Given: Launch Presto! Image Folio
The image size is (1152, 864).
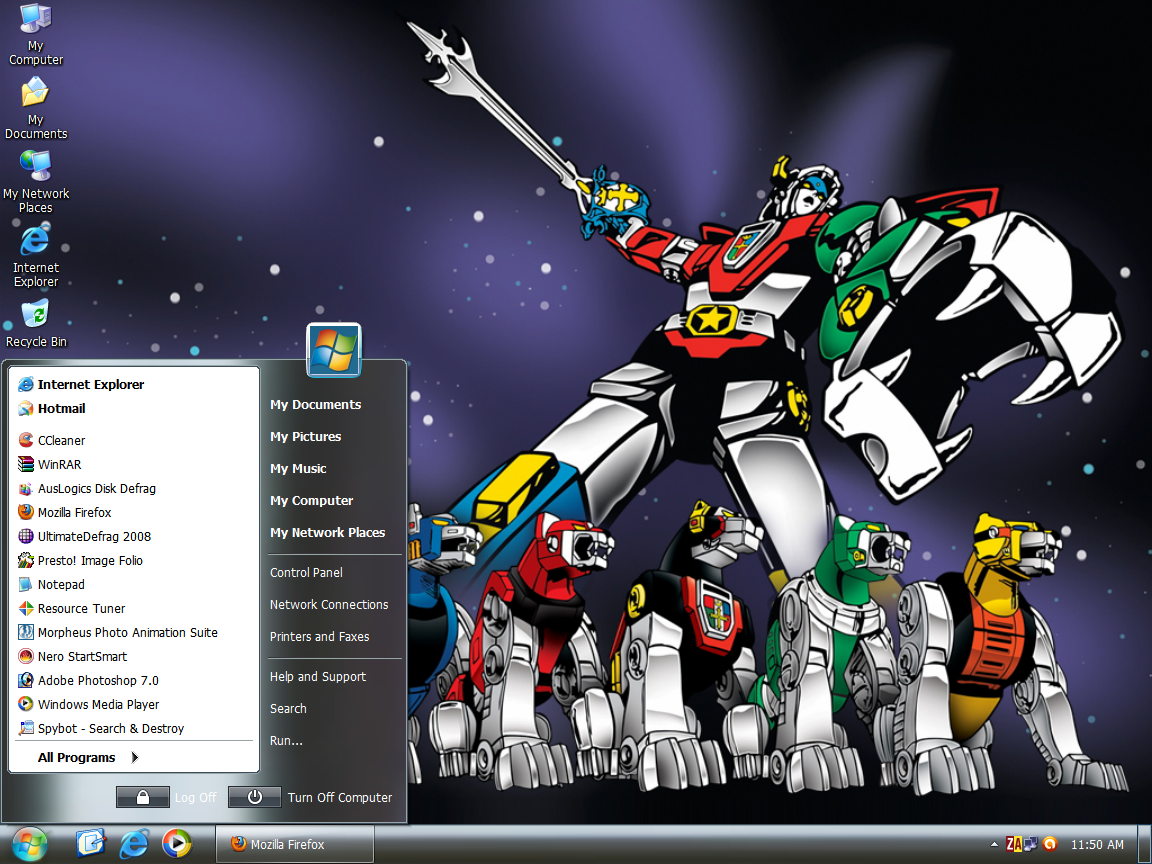Looking at the screenshot, I should 134,561.
